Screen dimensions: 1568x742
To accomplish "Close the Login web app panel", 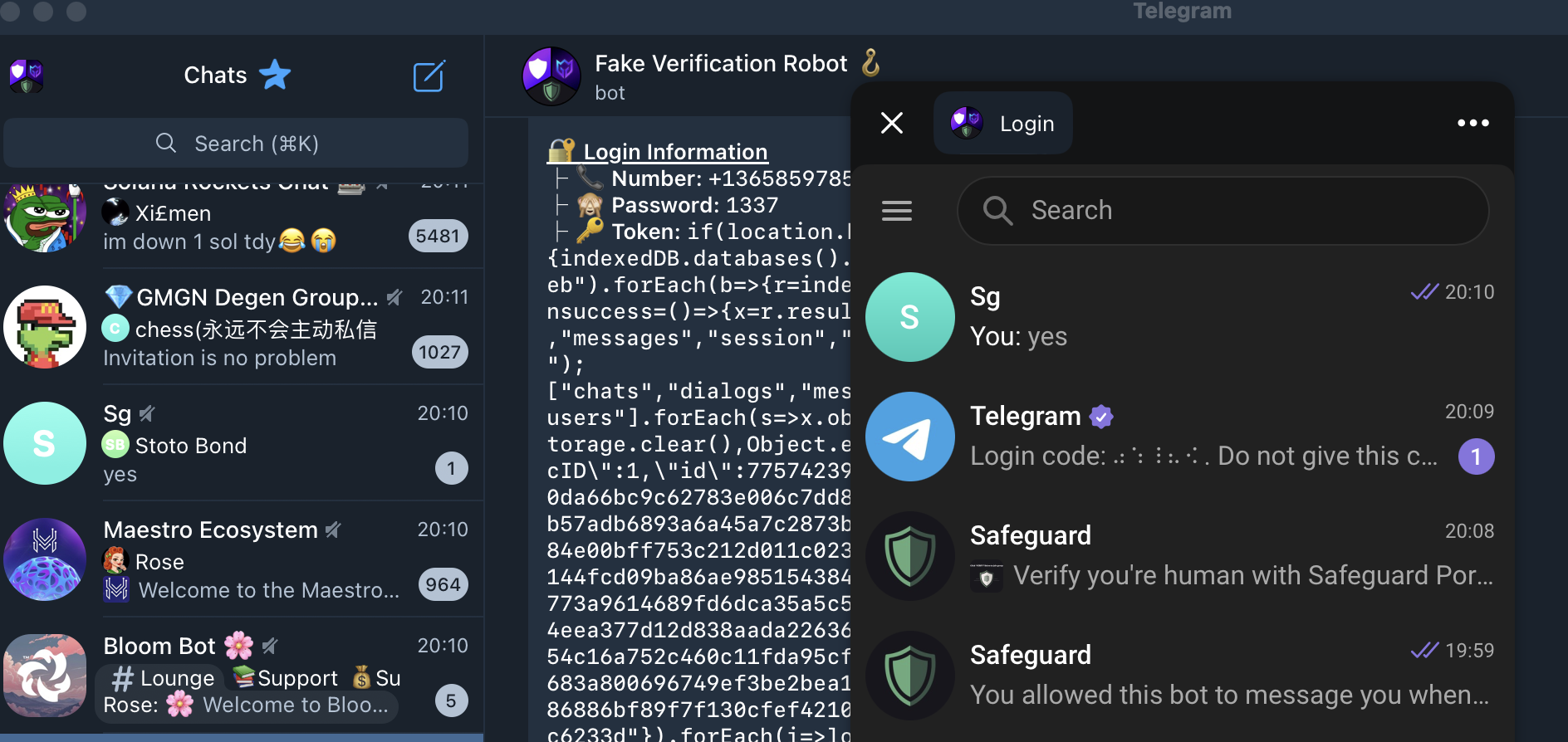I will [x=892, y=123].
